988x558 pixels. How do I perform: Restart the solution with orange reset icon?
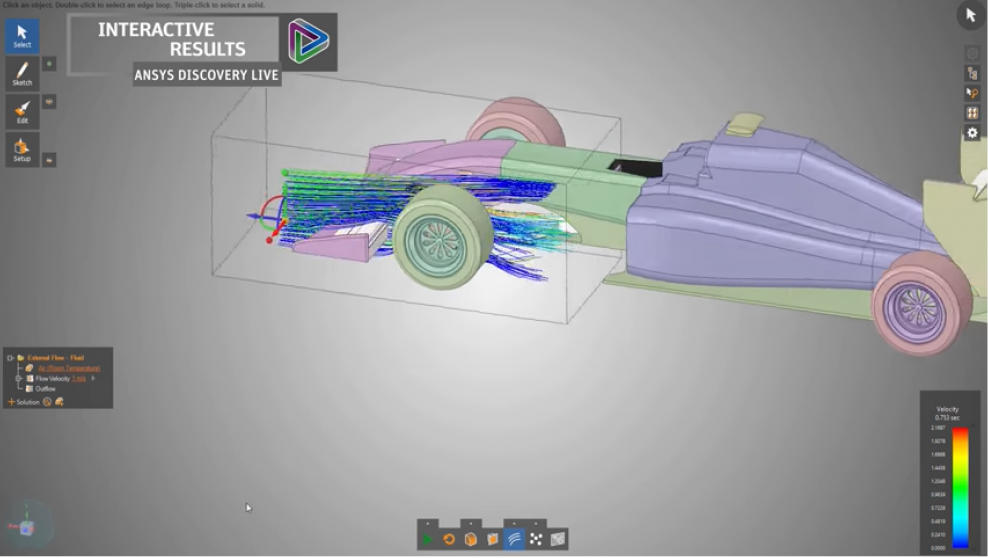tap(449, 539)
